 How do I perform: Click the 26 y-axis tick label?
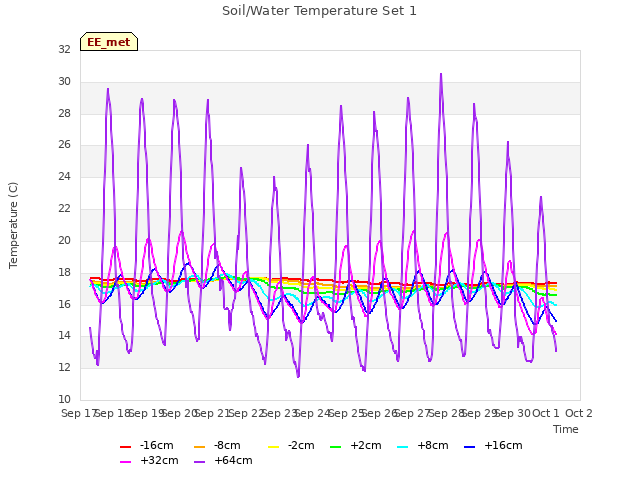[64, 144]
